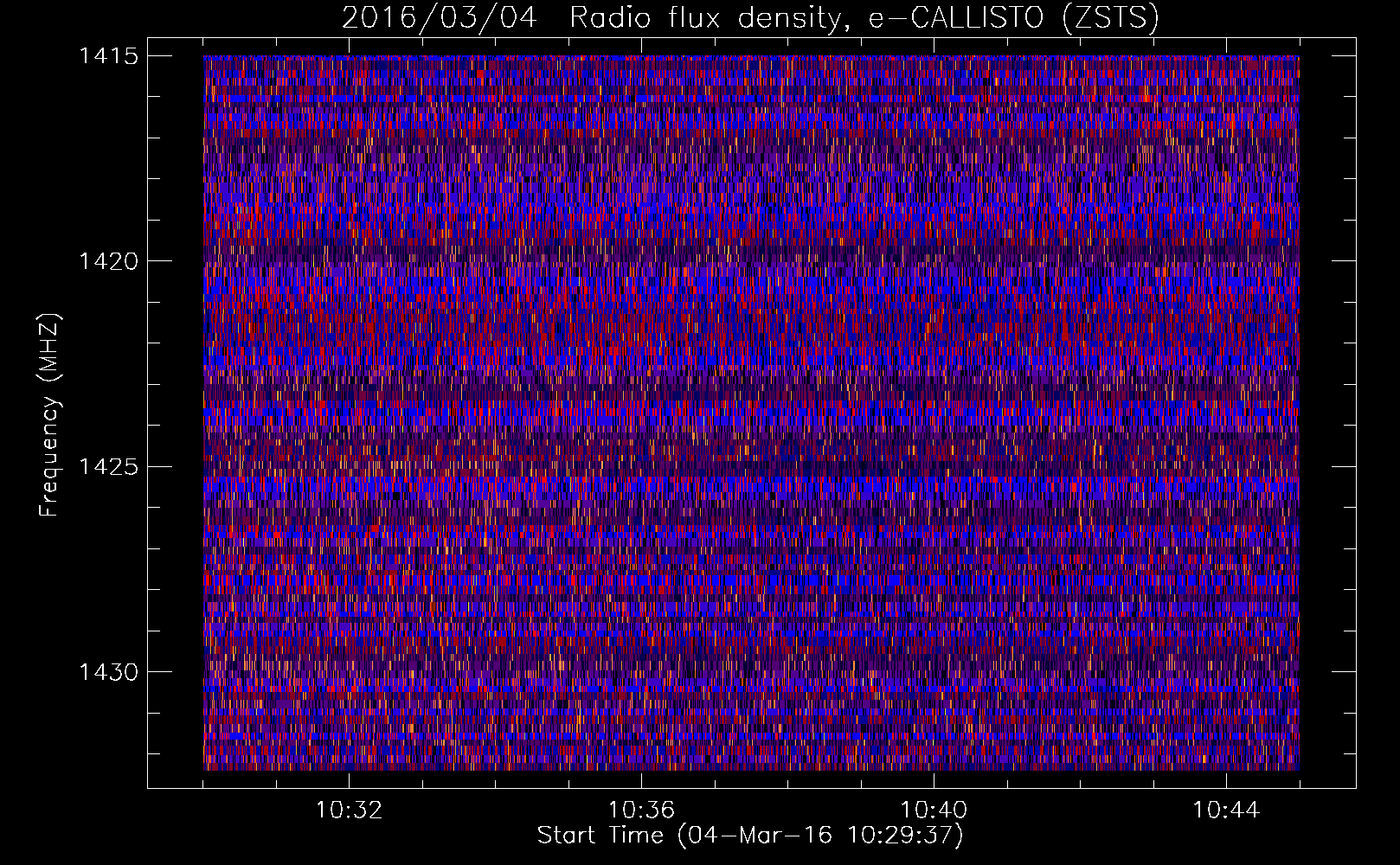The width and height of the screenshot is (1400, 865).
Task: Select the 1430 frequency axis label
Action: coord(108,672)
